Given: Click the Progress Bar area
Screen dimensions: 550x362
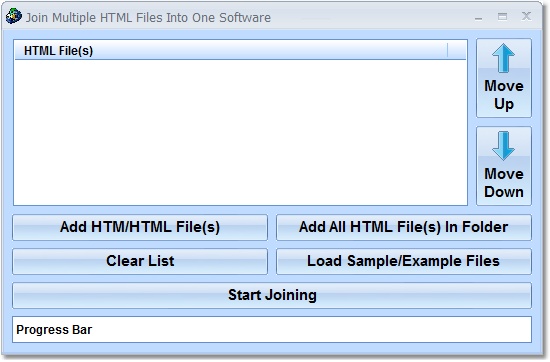Looking at the screenshot, I should (272, 329).
